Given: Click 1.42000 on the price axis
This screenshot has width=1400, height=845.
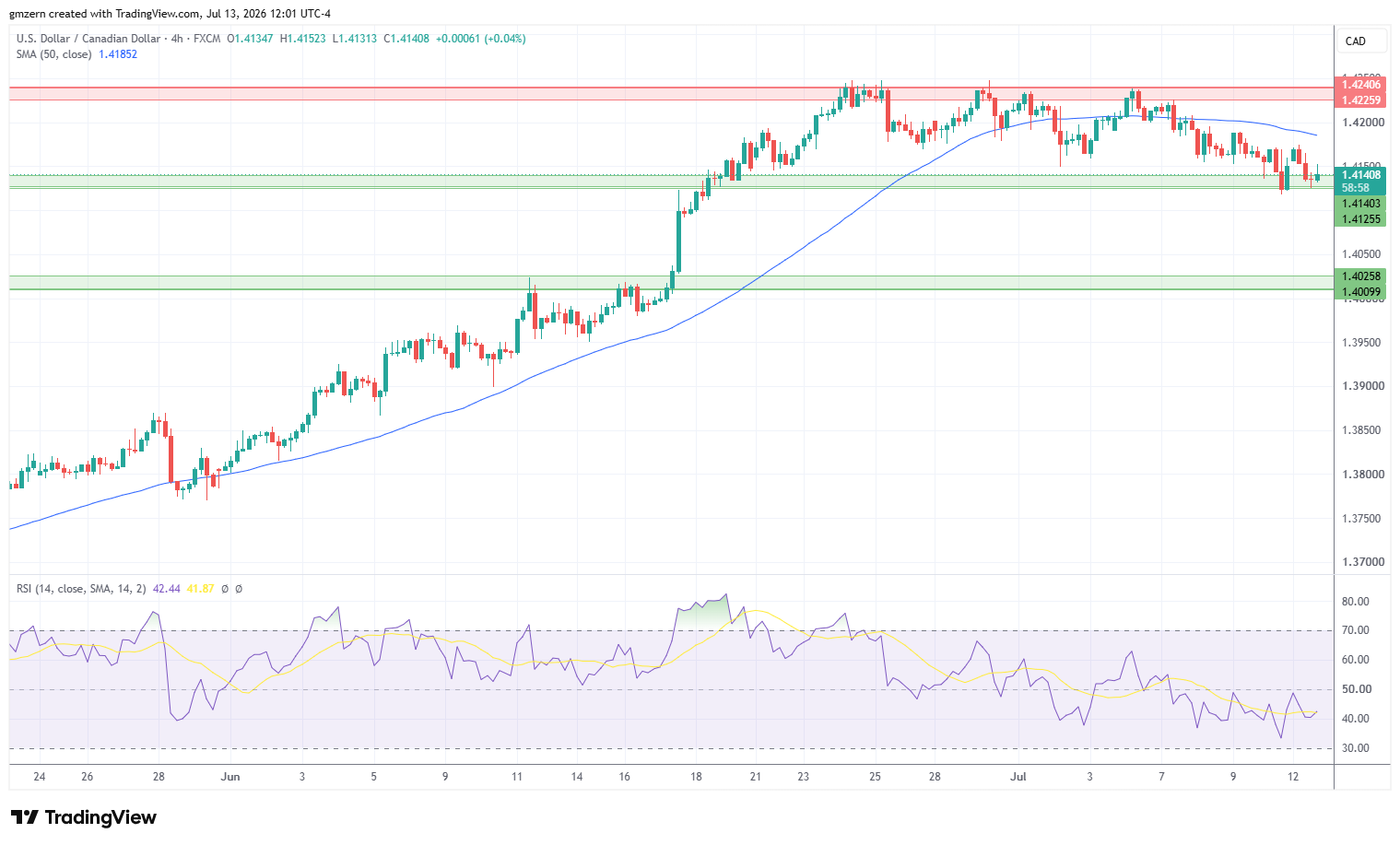Looking at the screenshot, I should [x=1362, y=123].
